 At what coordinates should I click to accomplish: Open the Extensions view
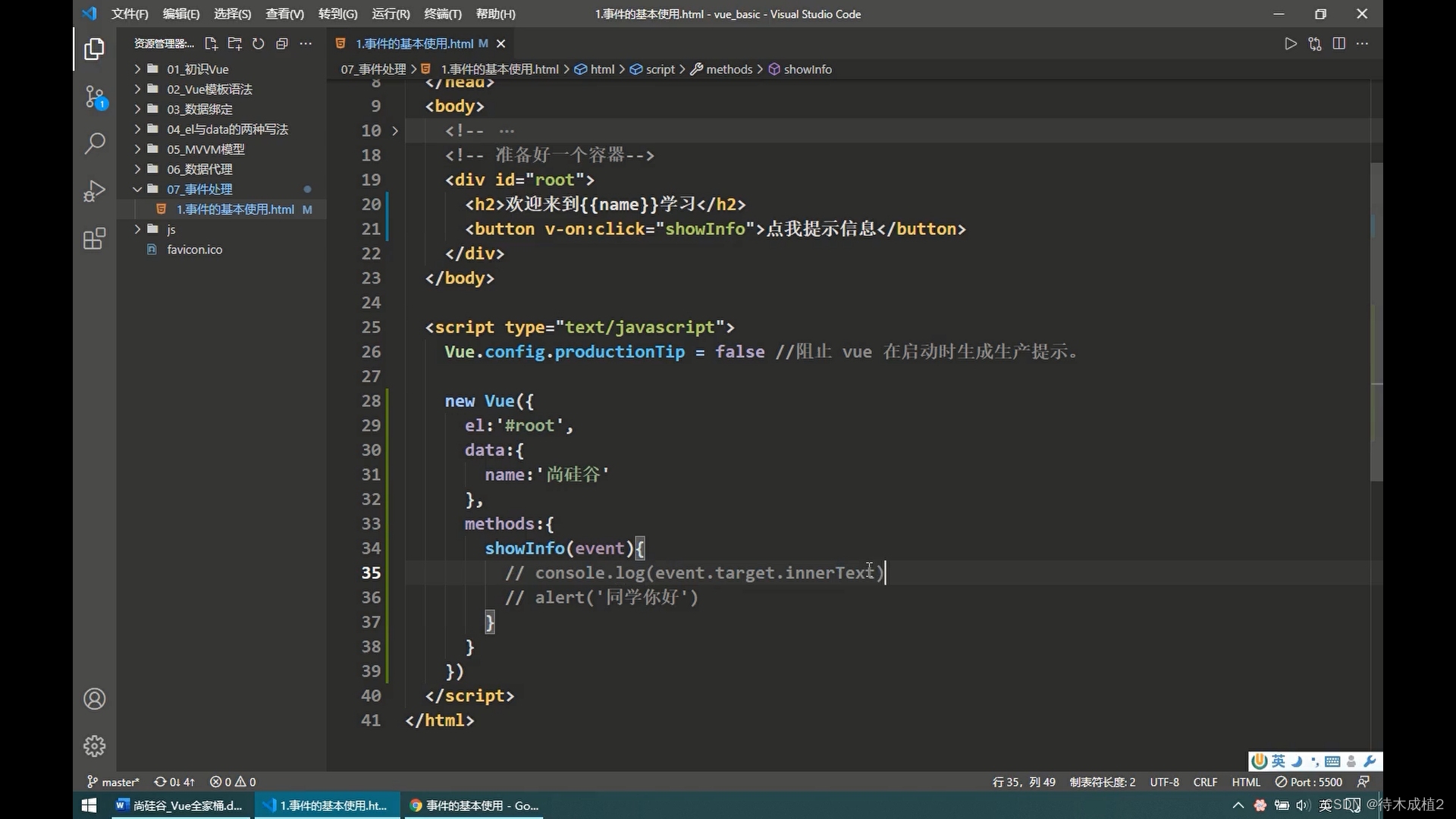pos(94,239)
